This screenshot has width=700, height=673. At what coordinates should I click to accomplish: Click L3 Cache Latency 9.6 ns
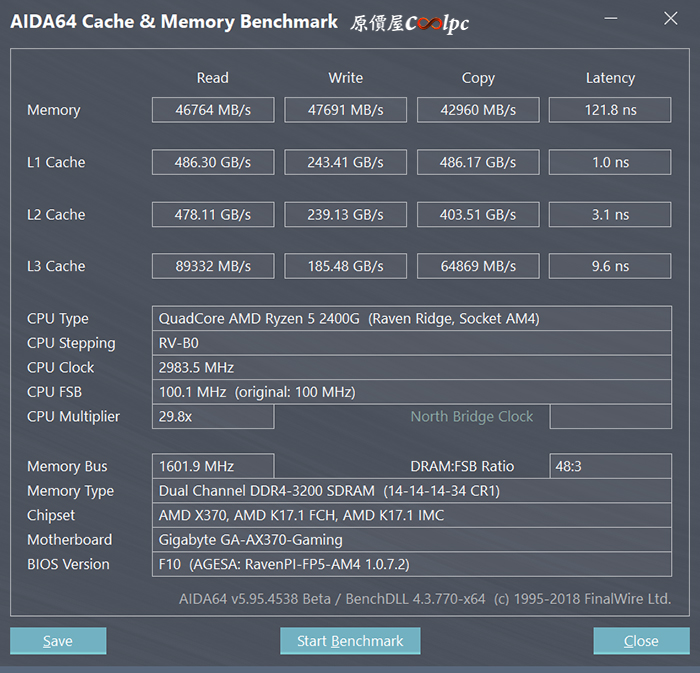(x=610, y=266)
